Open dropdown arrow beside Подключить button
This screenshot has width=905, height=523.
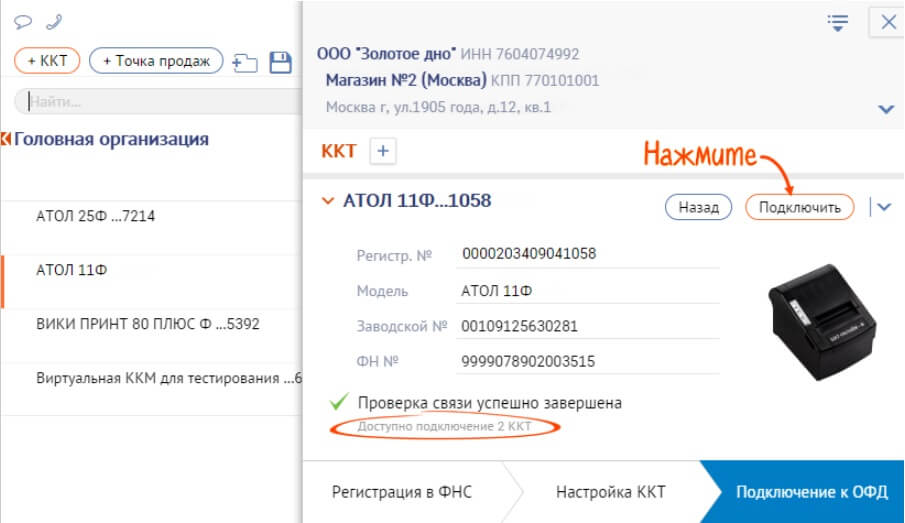882,207
